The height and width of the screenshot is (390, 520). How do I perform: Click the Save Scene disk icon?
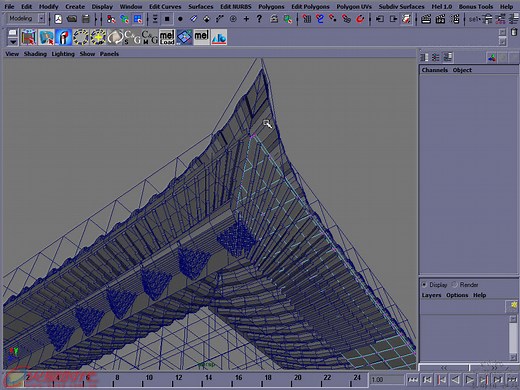(x=86, y=19)
